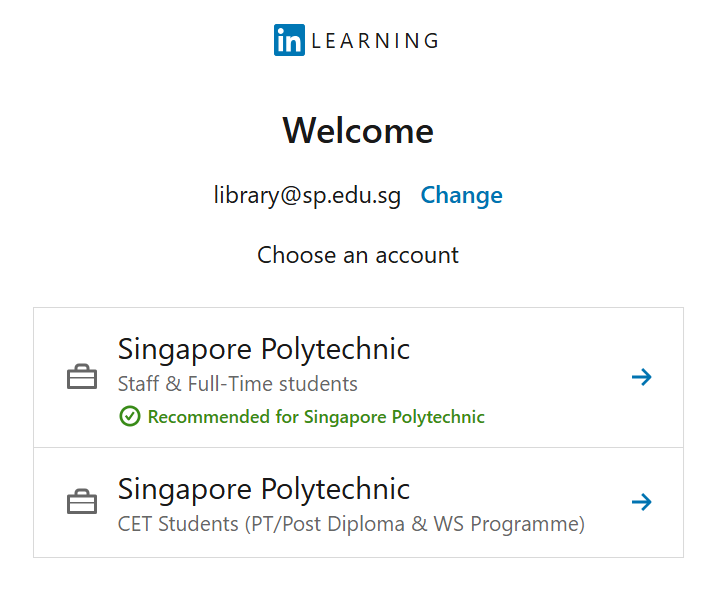Click the briefcase icon for CET Students account
The image size is (714, 593).
(82, 502)
